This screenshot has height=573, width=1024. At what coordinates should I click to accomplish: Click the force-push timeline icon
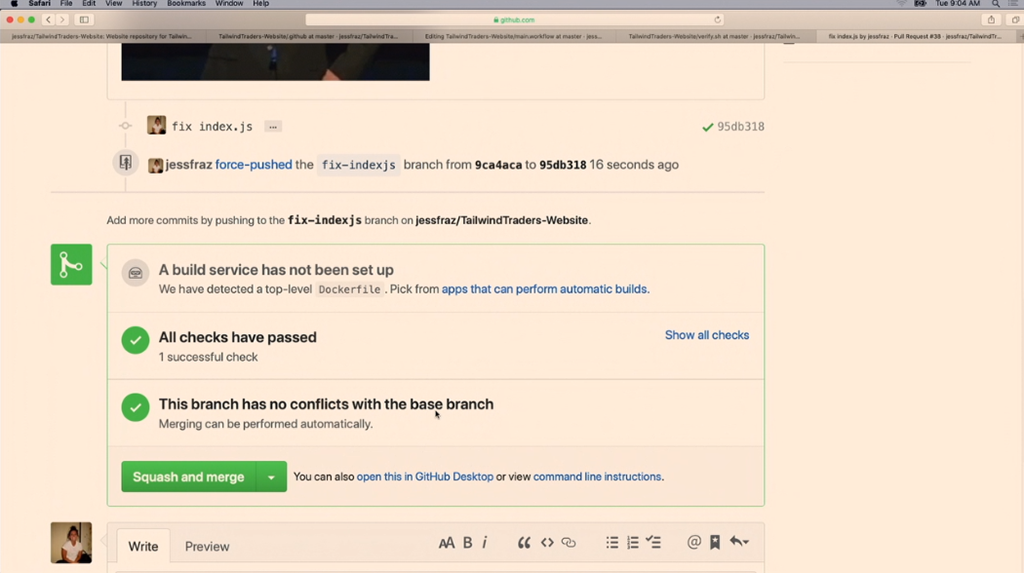pyautogui.click(x=125, y=162)
